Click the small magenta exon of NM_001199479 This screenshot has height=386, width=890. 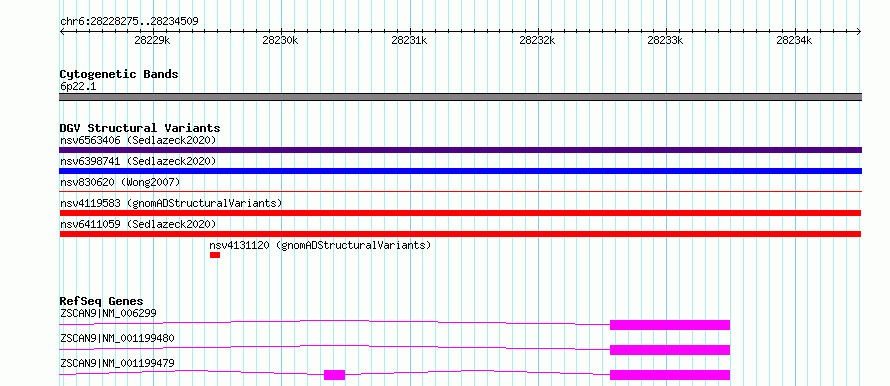(x=334, y=375)
